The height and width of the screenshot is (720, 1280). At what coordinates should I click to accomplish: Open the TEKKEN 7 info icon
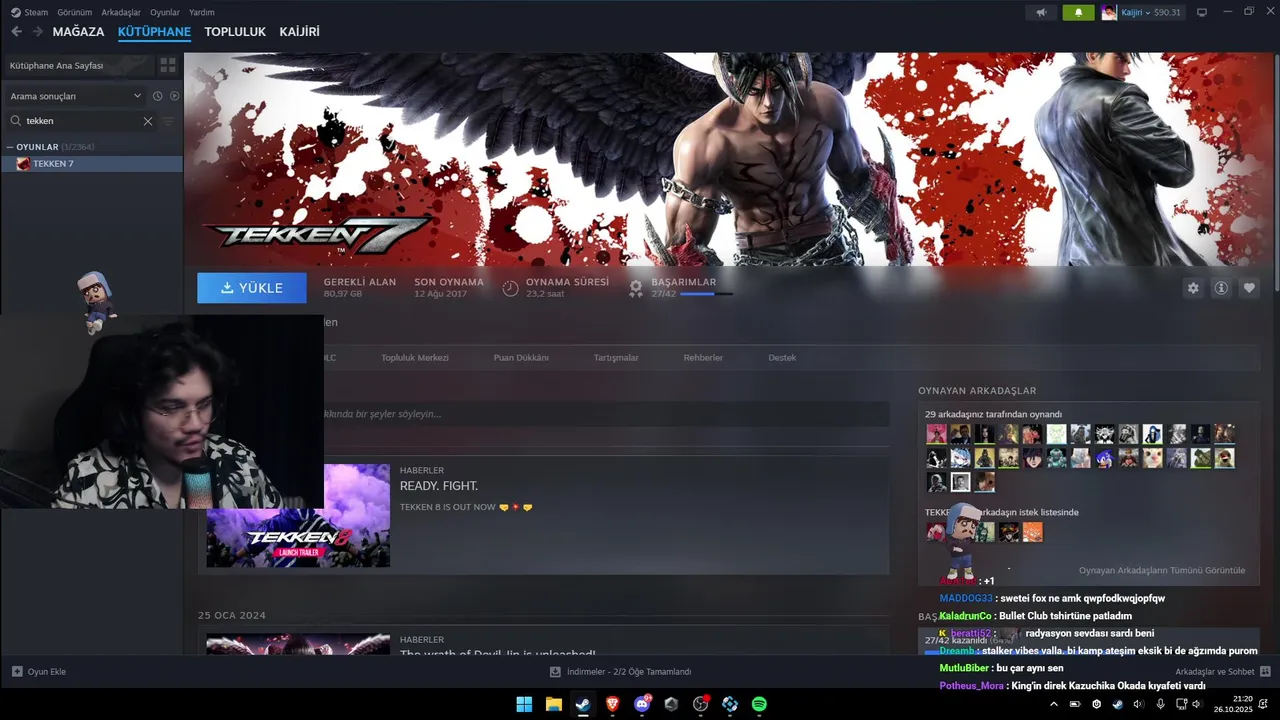click(1221, 288)
